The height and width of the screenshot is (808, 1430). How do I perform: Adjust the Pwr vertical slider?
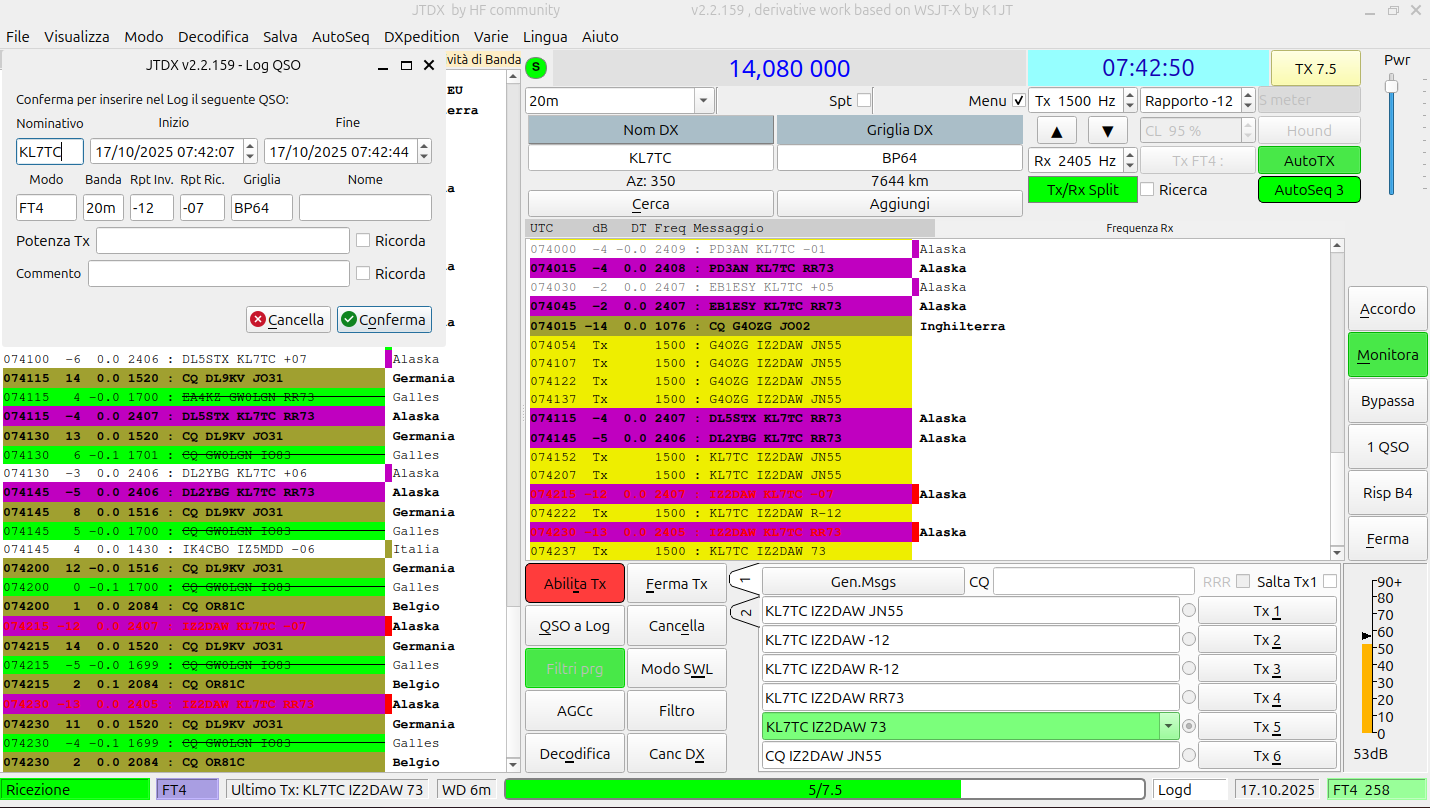click(x=1390, y=88)
